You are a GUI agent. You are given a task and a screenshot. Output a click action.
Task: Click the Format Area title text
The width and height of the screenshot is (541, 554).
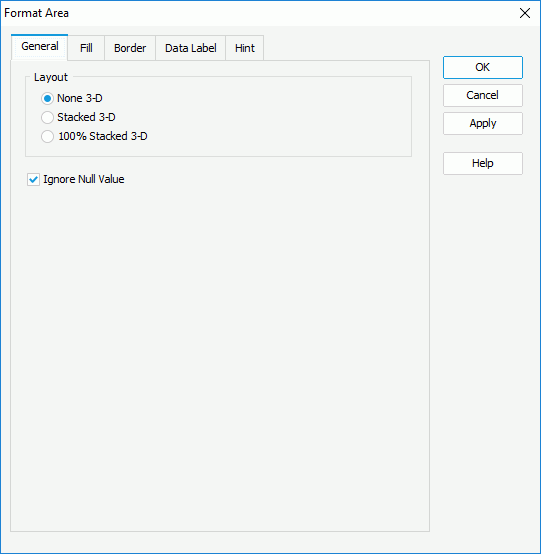click(36, 13)
